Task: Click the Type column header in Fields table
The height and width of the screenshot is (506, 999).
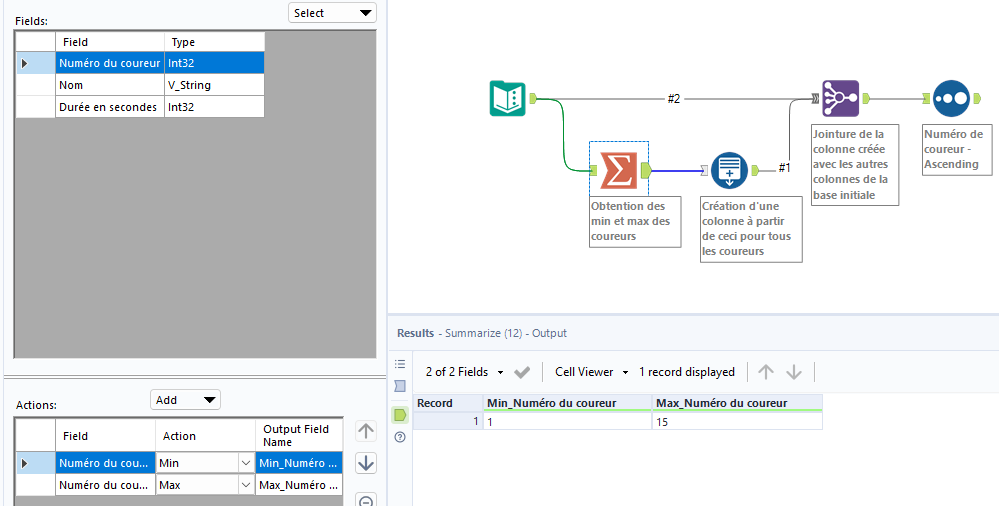Action: click(214, 42)
